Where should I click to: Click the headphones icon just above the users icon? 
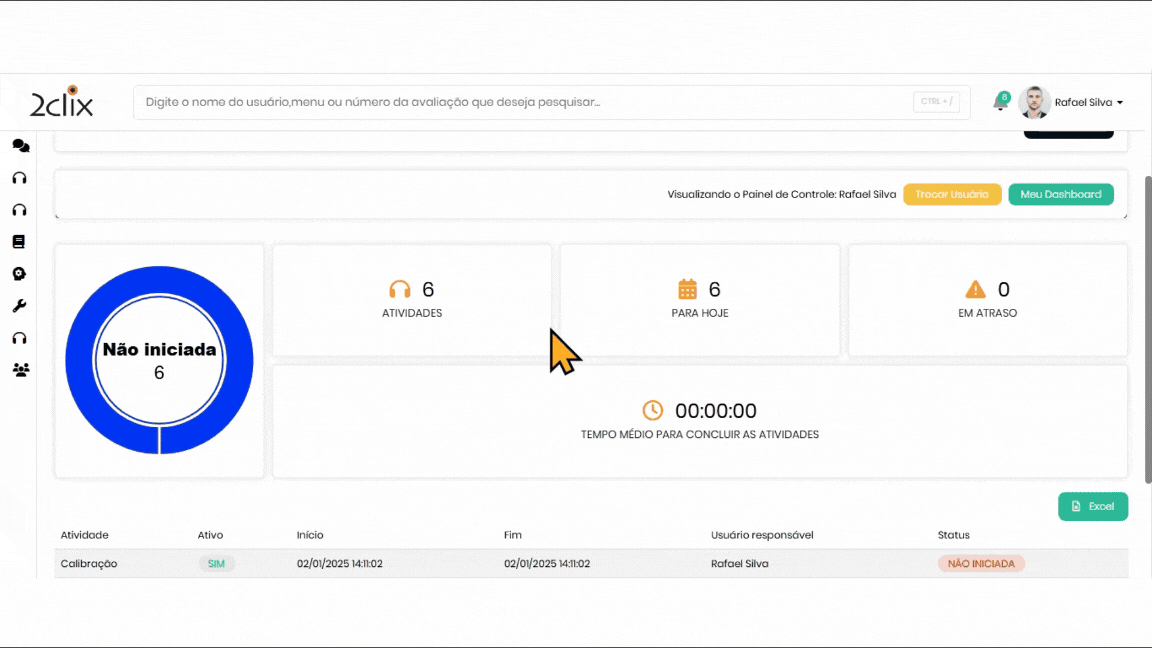tap(19, 338)
